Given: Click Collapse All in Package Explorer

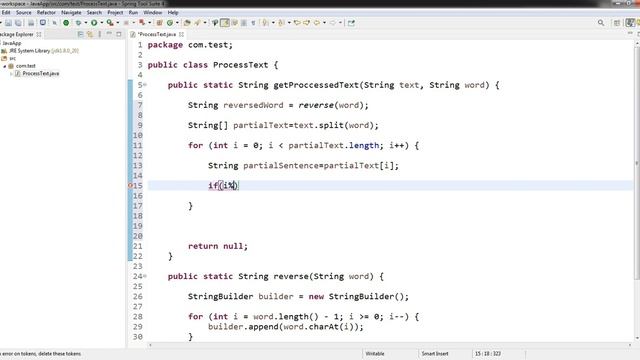Looking at the screenshot, I should pos(80,34).
